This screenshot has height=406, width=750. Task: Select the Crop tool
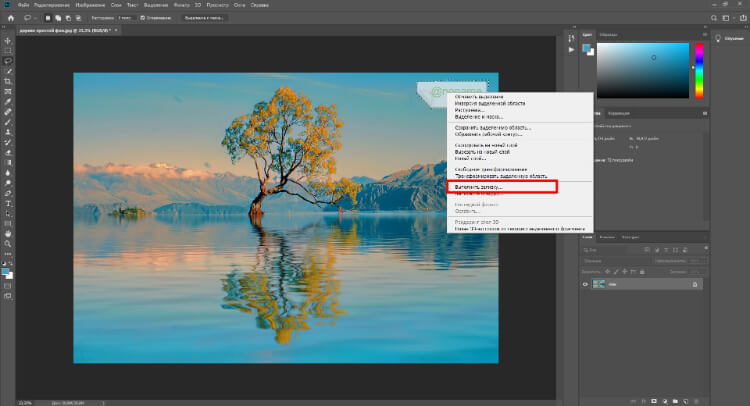tap(8, 81)
